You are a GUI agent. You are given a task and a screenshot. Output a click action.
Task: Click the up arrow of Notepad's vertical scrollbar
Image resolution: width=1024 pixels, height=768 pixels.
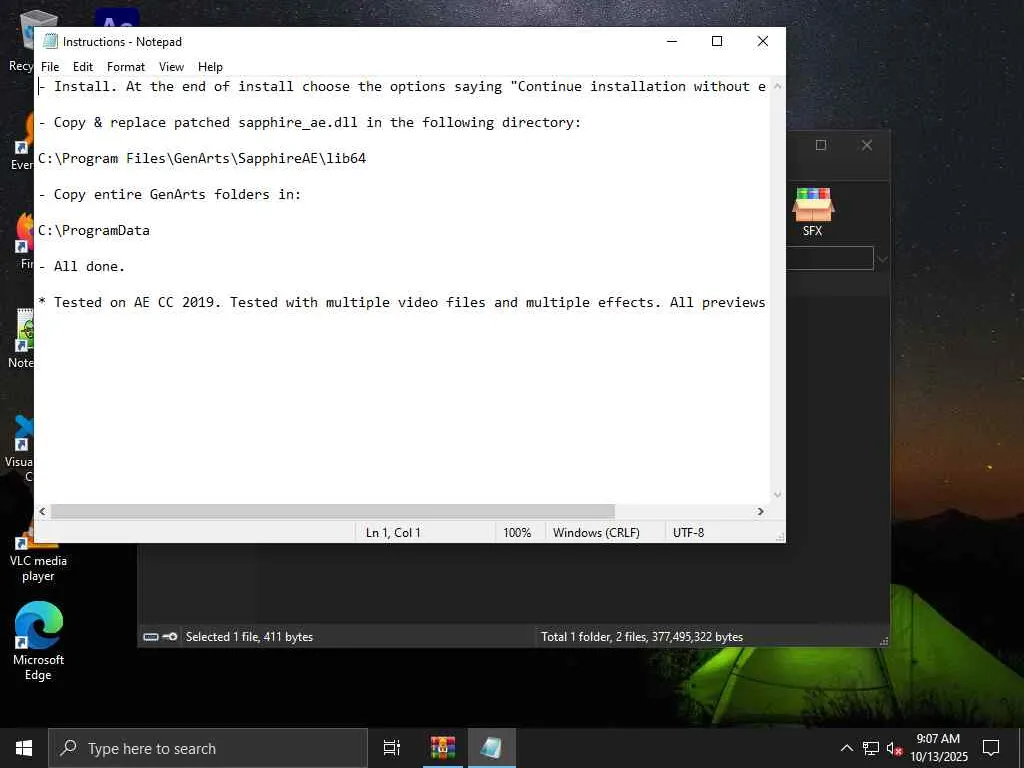click(x=777, y=86)
